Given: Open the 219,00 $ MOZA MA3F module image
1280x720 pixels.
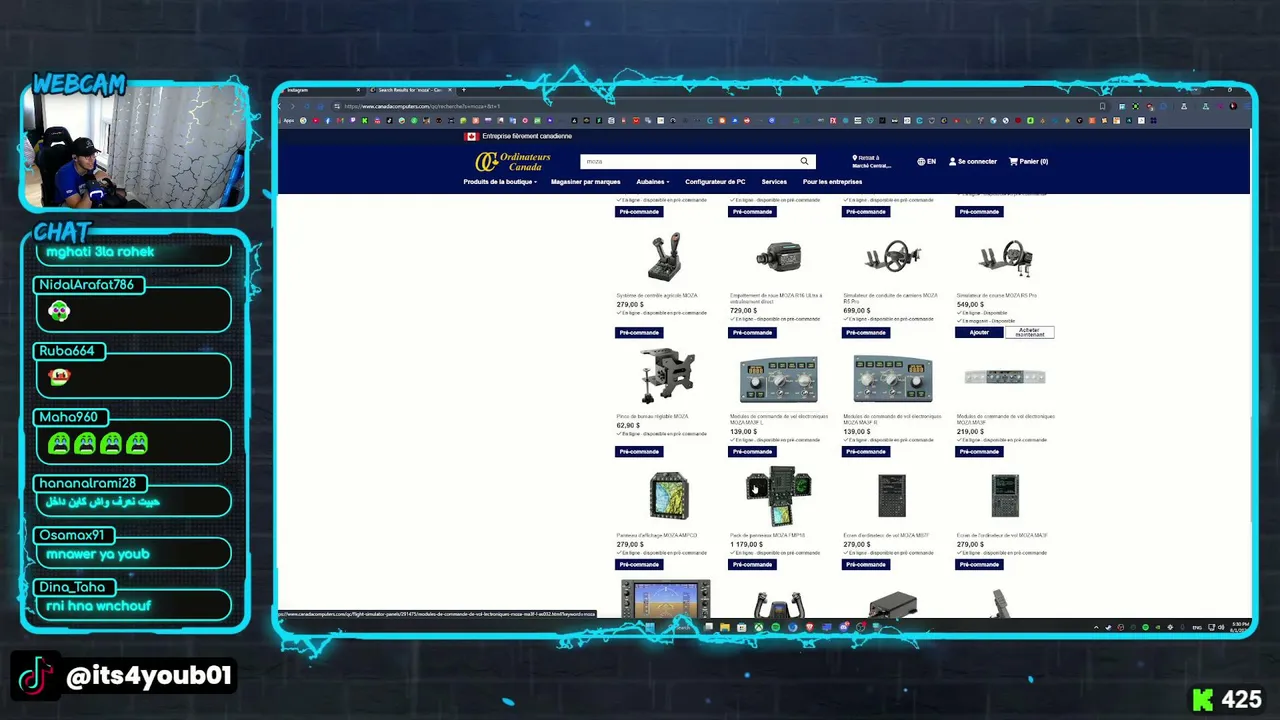Looking at the screenshot, I should pyautogui.click(x=1005, y=377).
